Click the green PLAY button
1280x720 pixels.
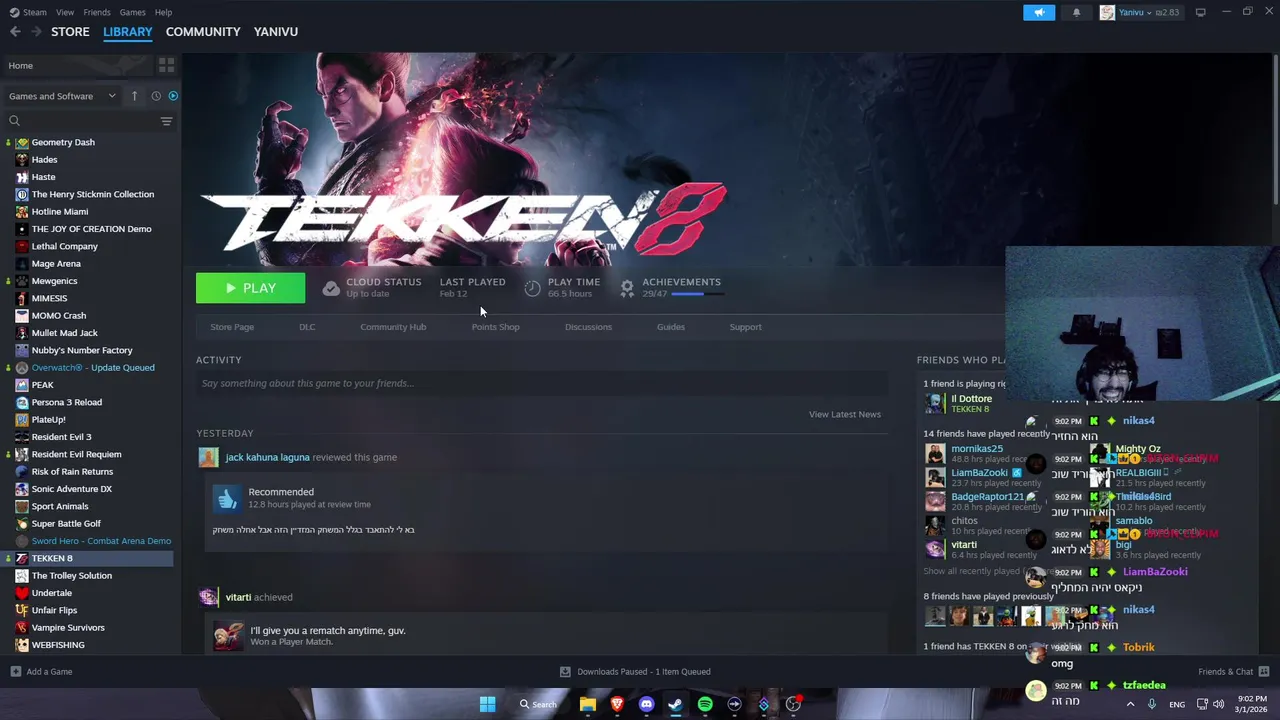point(250,288)
